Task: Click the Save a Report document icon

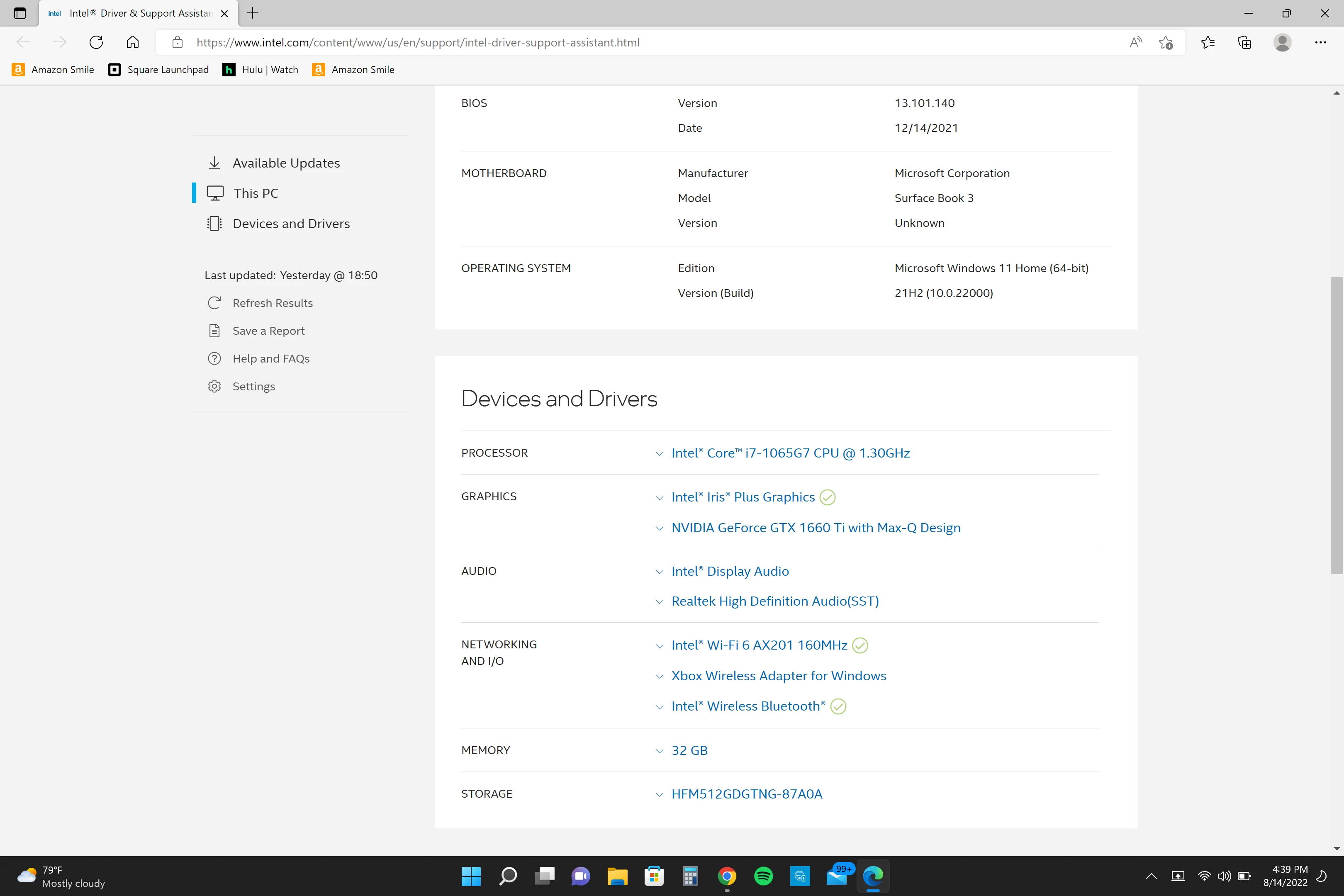Action: [214, 331]
